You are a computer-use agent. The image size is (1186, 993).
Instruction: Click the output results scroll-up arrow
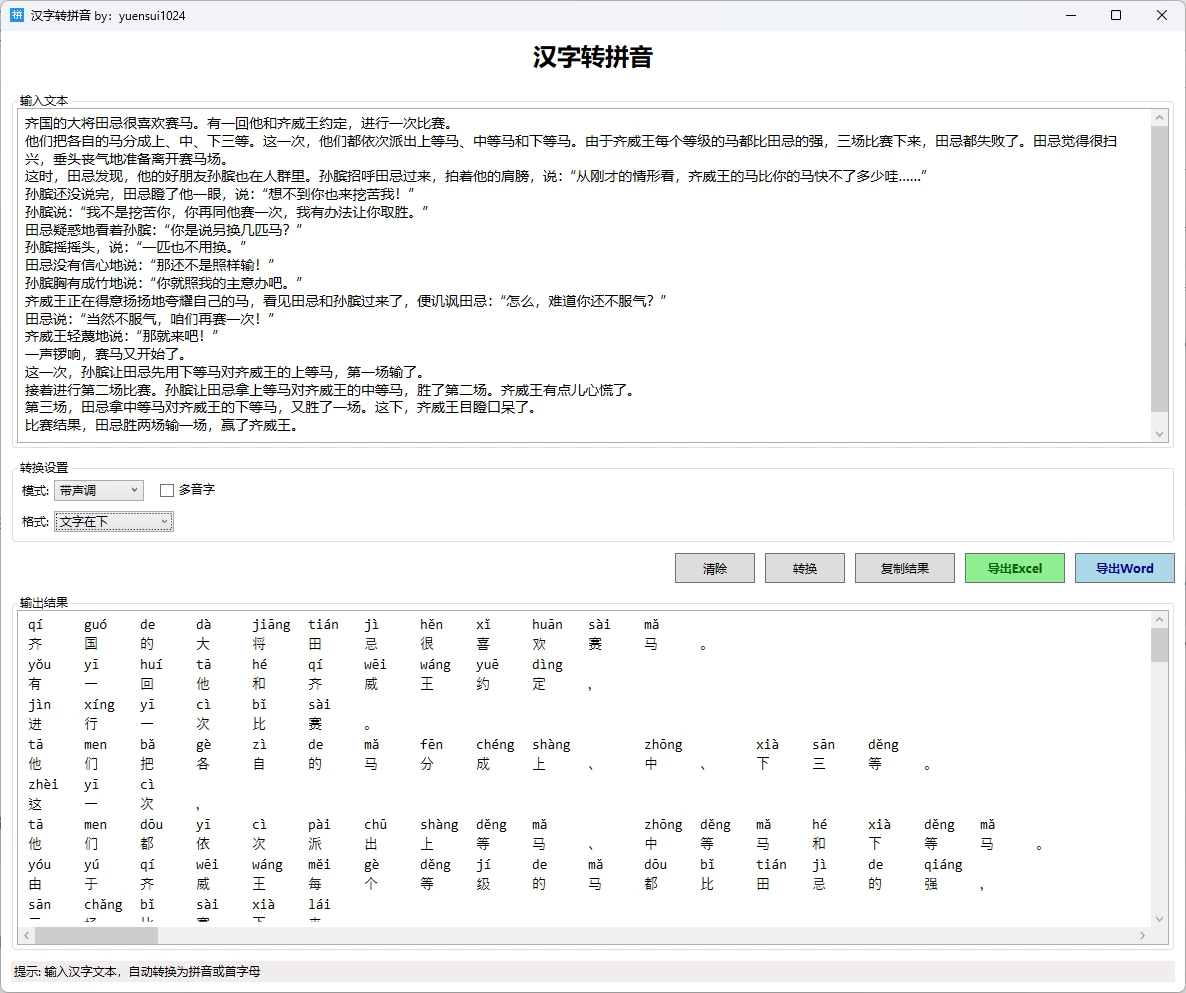pyautogui.click(x=1160, y=619)
